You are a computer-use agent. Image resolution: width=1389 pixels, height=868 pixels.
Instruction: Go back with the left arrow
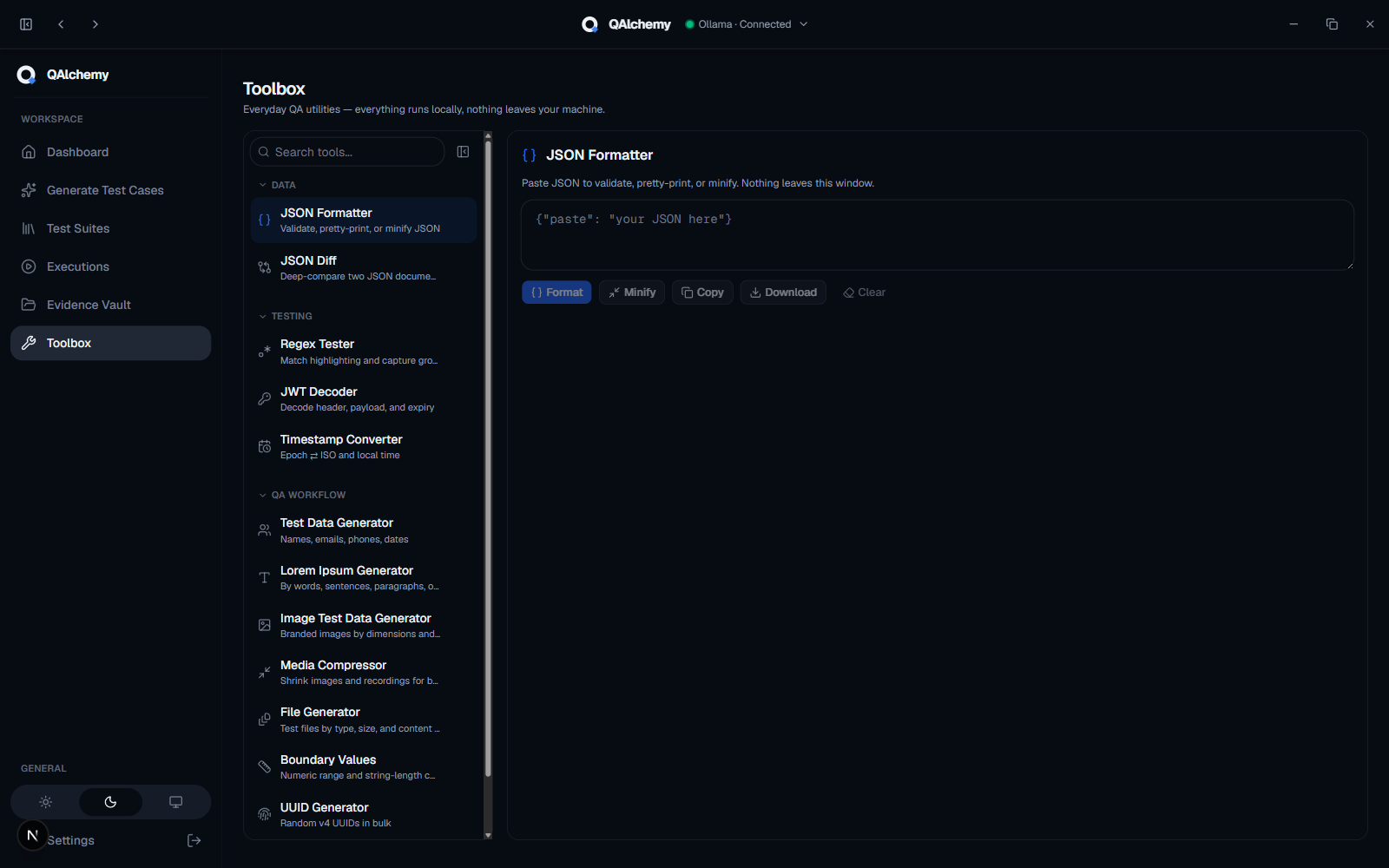tap(61, 24)
